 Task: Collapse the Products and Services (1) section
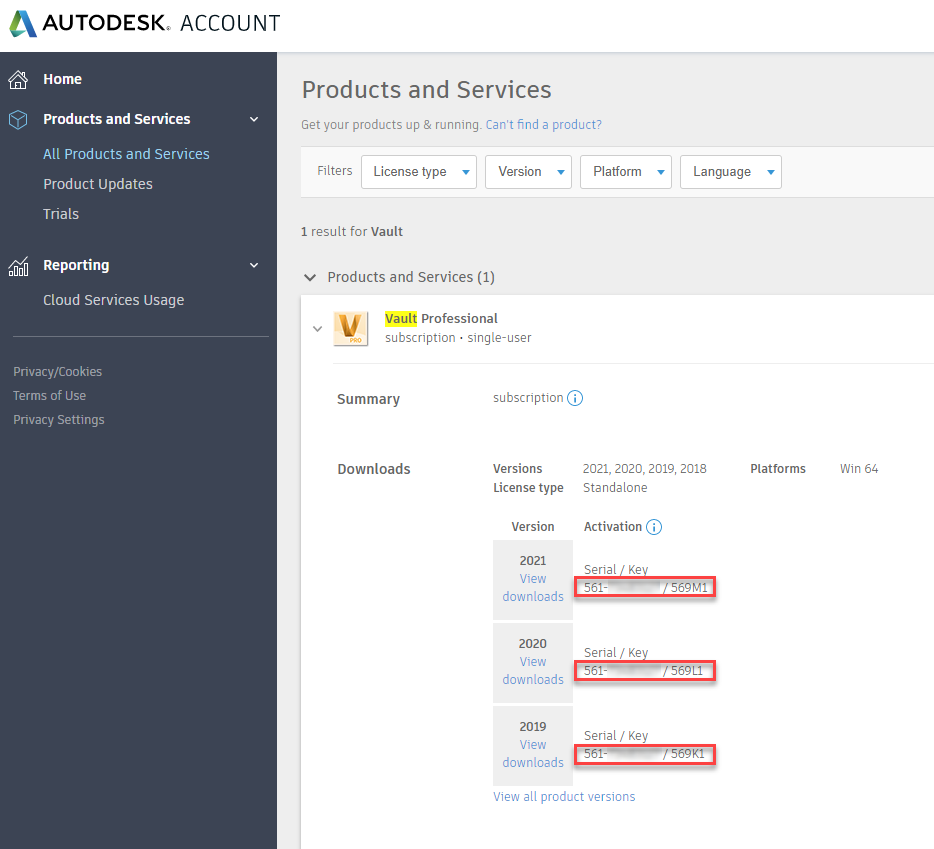click(x=310, y=278)
